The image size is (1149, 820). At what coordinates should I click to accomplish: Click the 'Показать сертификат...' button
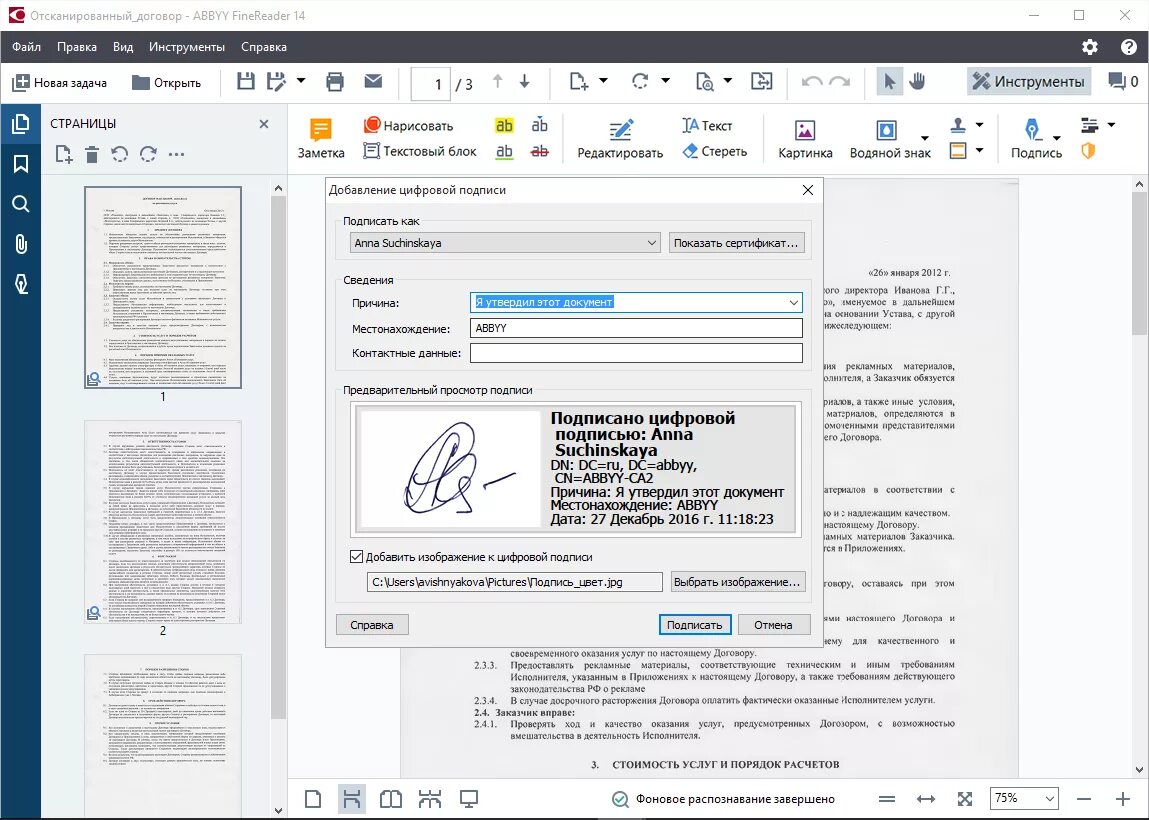736,243
